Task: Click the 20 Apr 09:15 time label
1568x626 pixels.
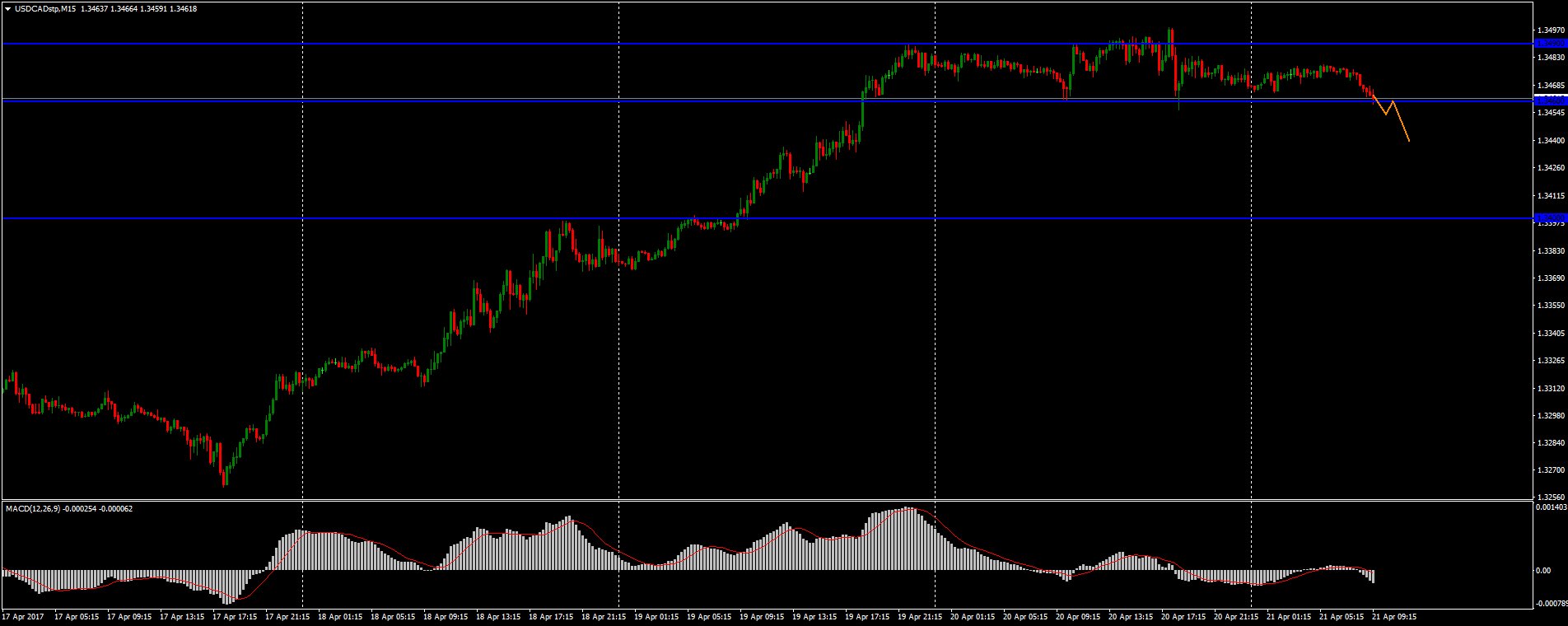Action: click(x=1078, y=616)
